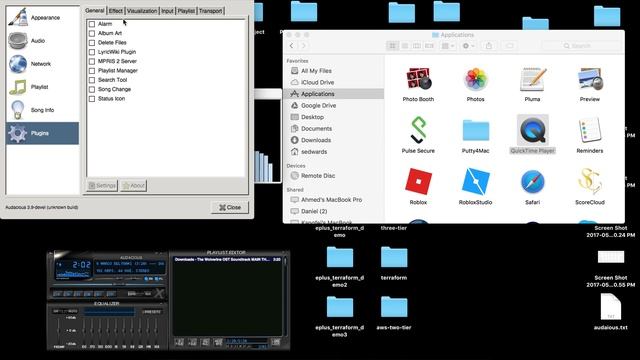Select the ScoreCloud app icon
The height and width of the screenshot is (360, 640).
(590, 181)
